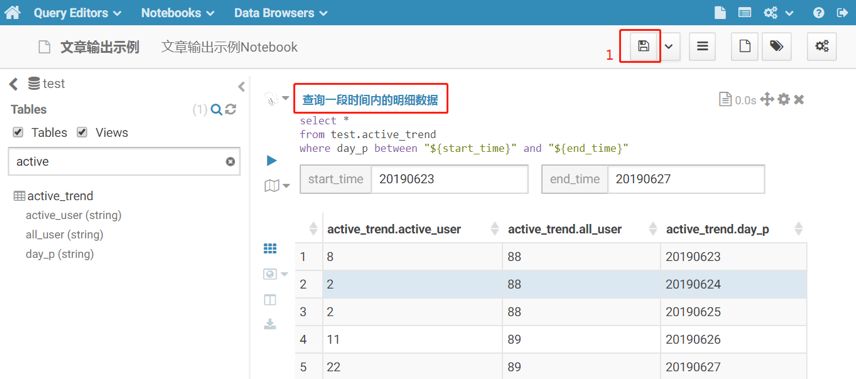856x379 pixels.
Task: Select column all_user (string)
Action: tap(64, 235)
